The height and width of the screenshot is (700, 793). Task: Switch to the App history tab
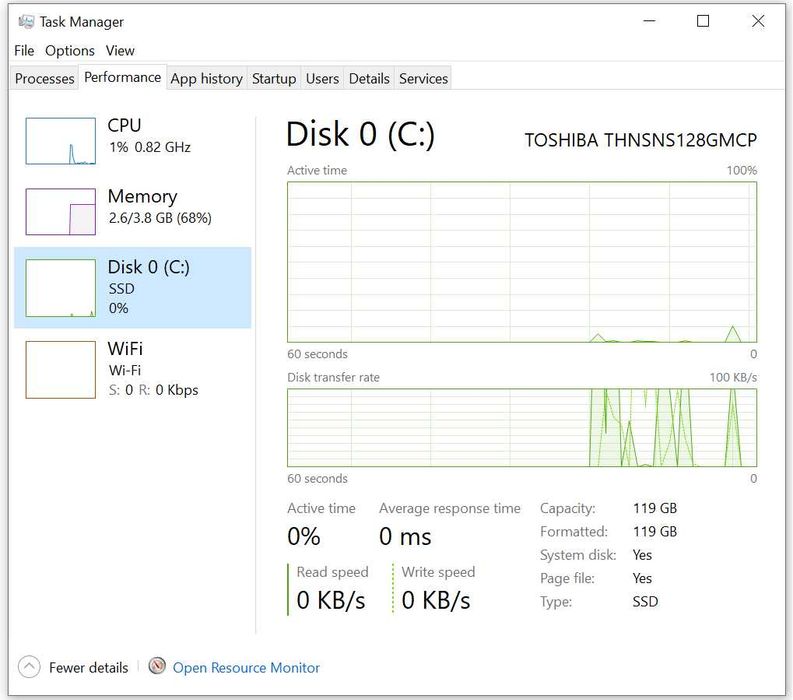click(206, 78)
